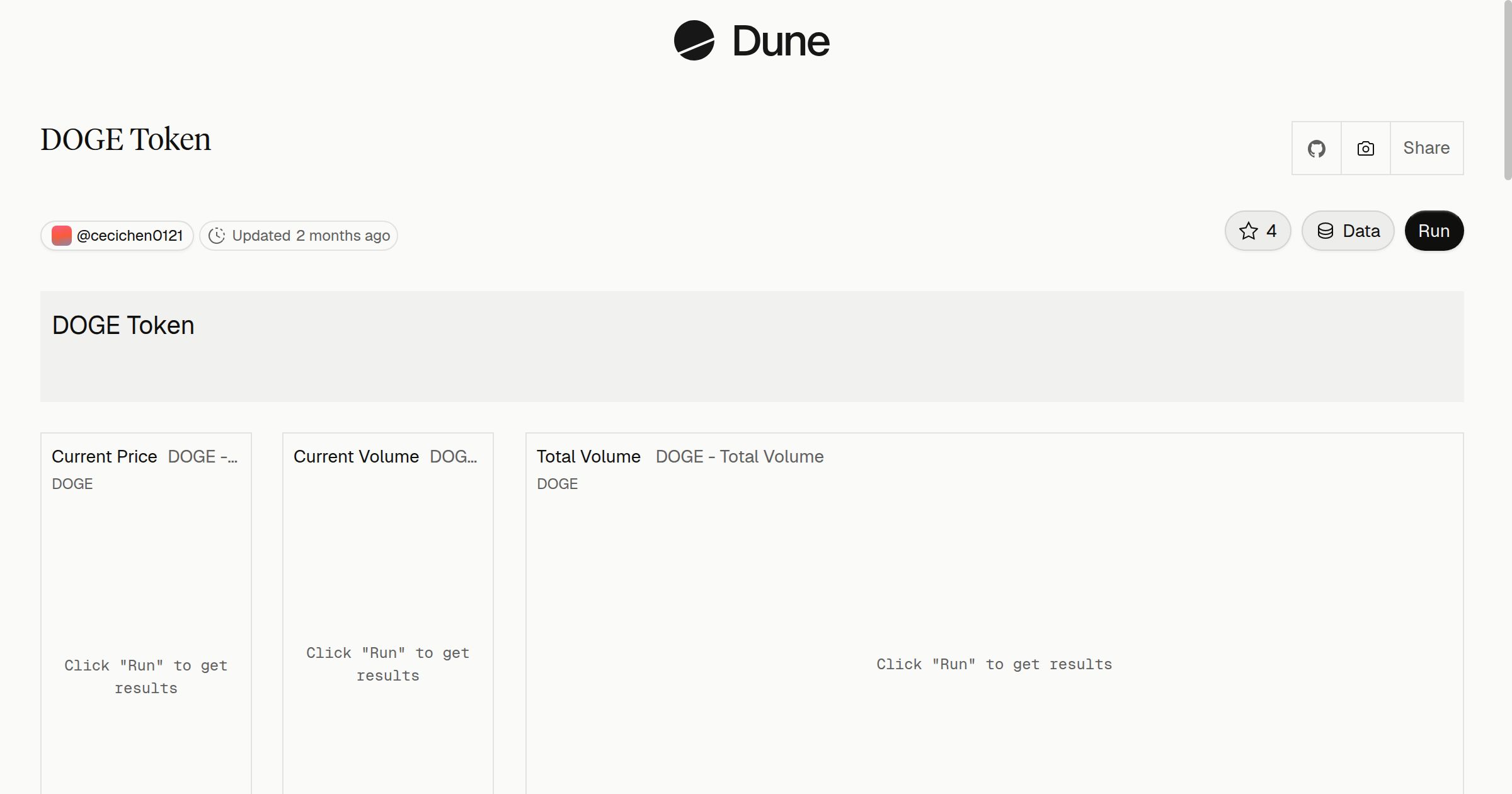Screen dimensions: 1512x794
Task: Star this dashboard with 4 stars
Action: [x=1257, y=231]
